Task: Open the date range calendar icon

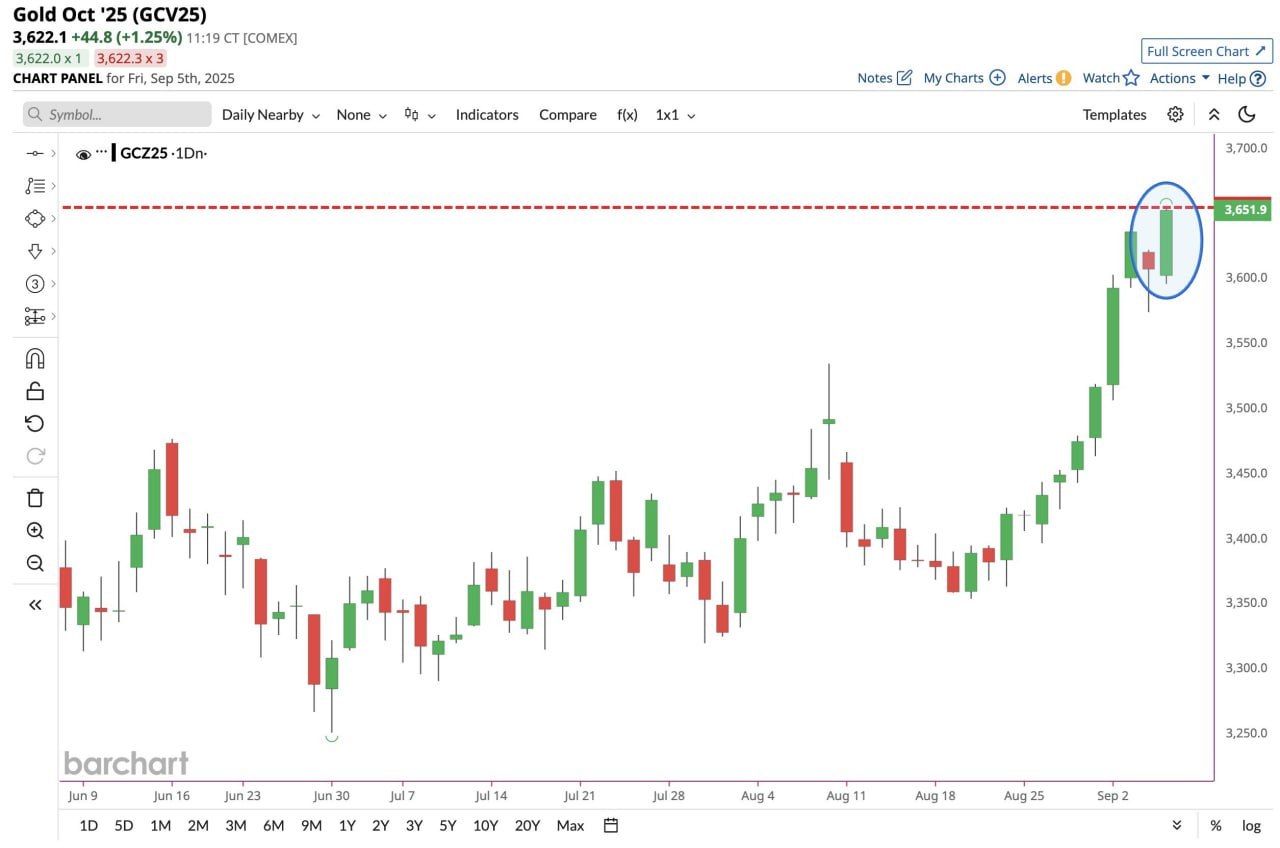Action: [x=611, y=825]
